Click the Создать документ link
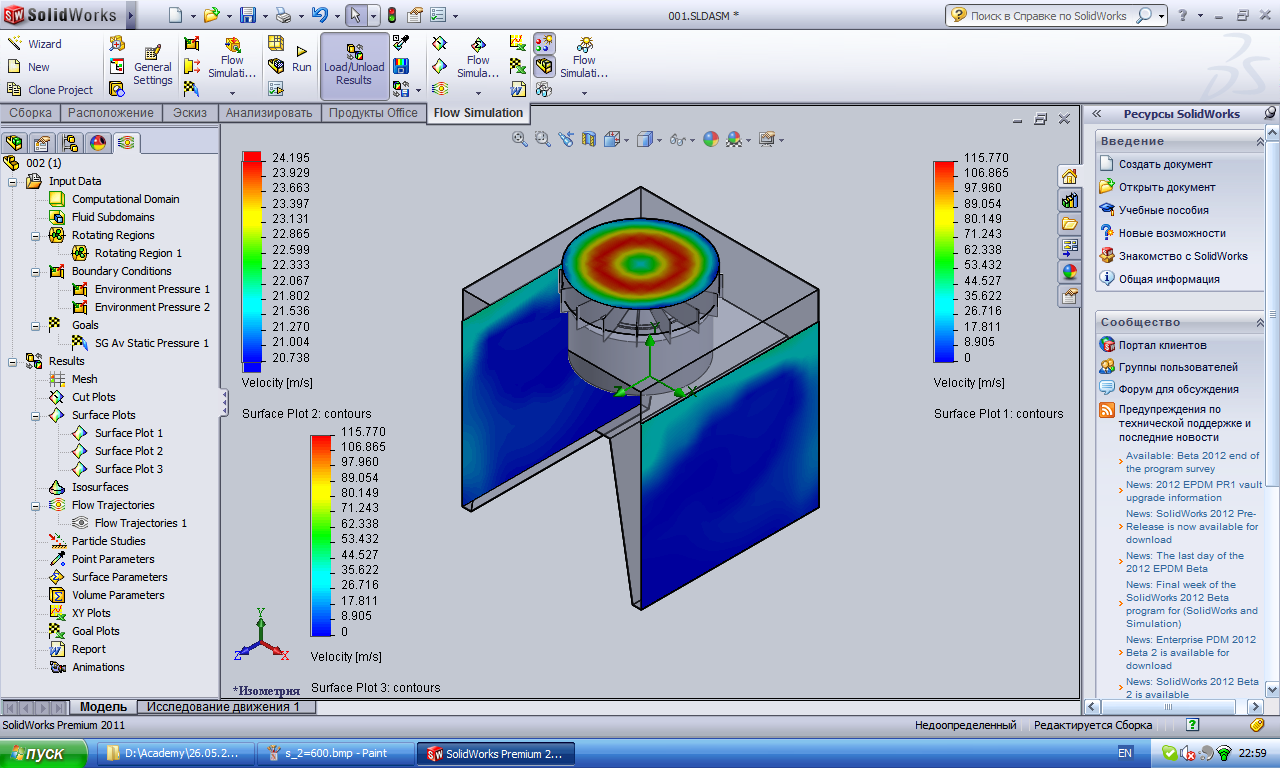The image size is (1280, 768). coord(1164,164)
